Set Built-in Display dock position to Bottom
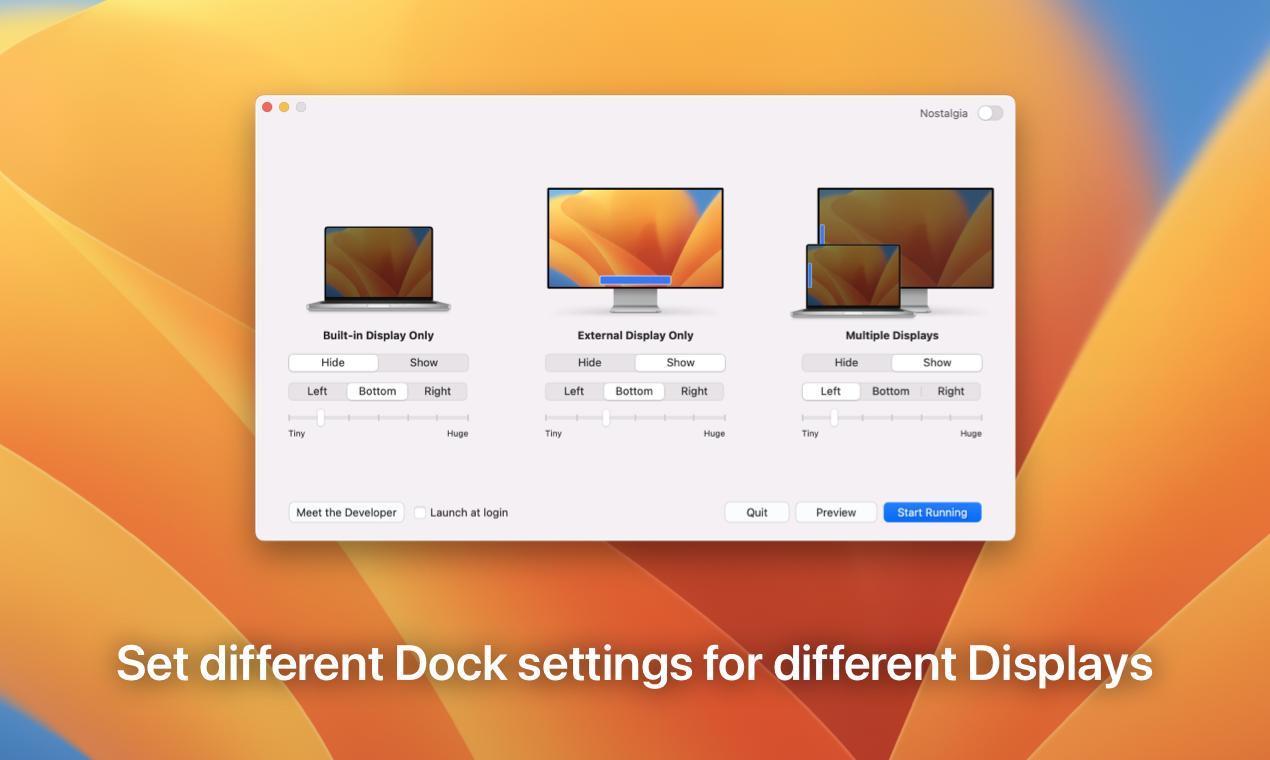Screen dimensions: 1270x760 (378, 391)
